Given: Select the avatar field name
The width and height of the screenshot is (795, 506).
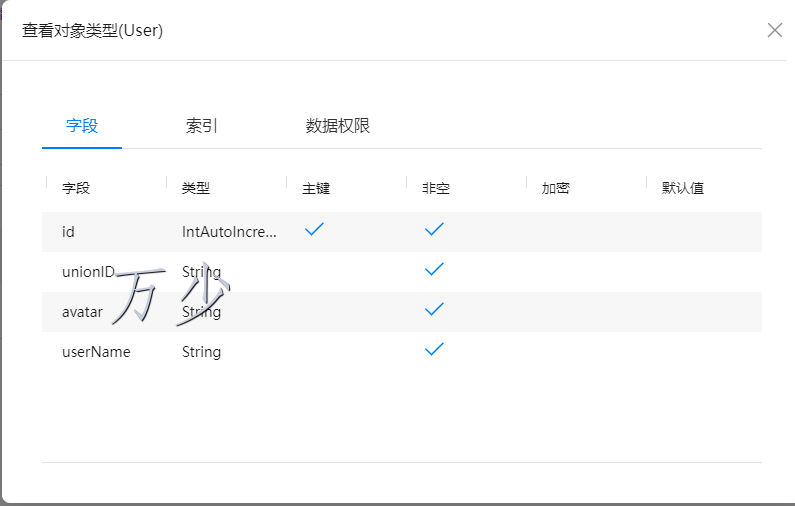Looking at the screenshot, I should (82, 312).
